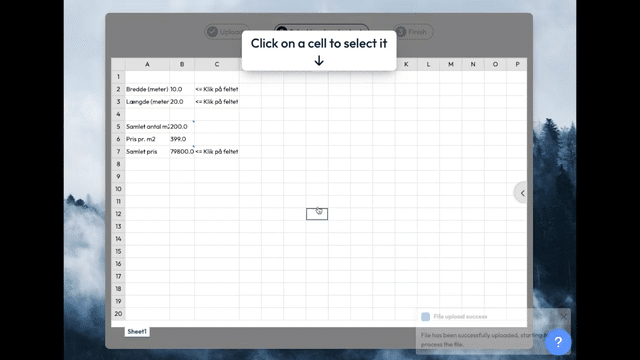This screenshot has height=360, width=640.
Task: Click the cell containing 20.0
Action: (182, 102)
